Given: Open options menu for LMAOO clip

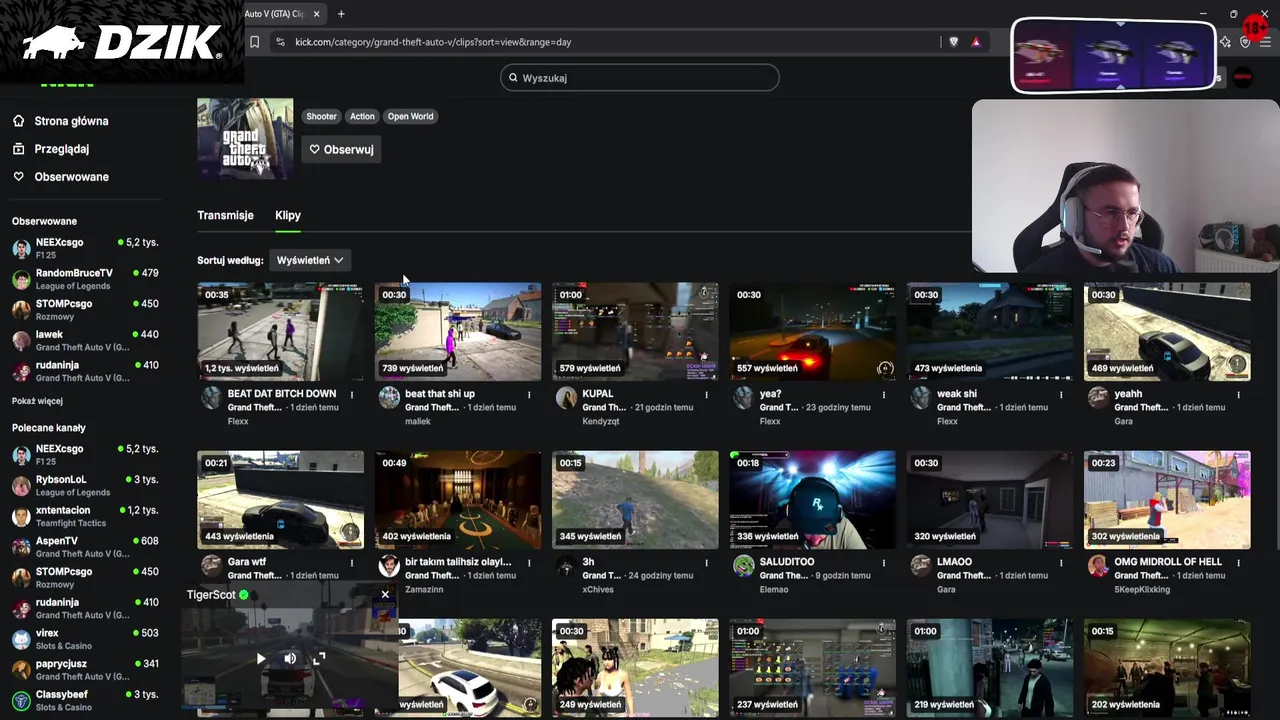Looking at the screenshot, I should [x=1061, y=563].
